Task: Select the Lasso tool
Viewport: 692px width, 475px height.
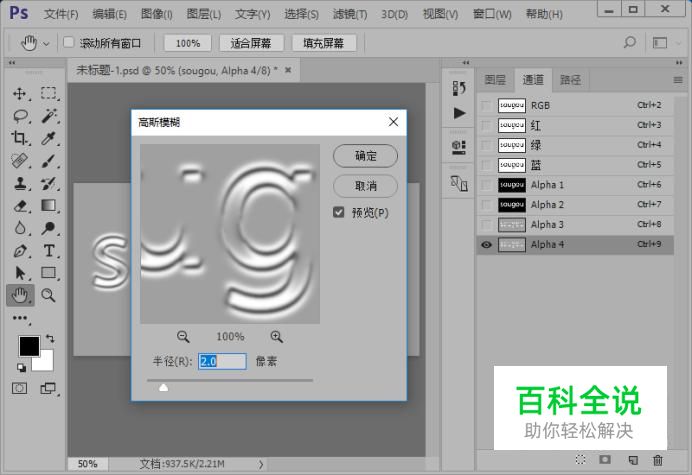Action: (20, 116)
